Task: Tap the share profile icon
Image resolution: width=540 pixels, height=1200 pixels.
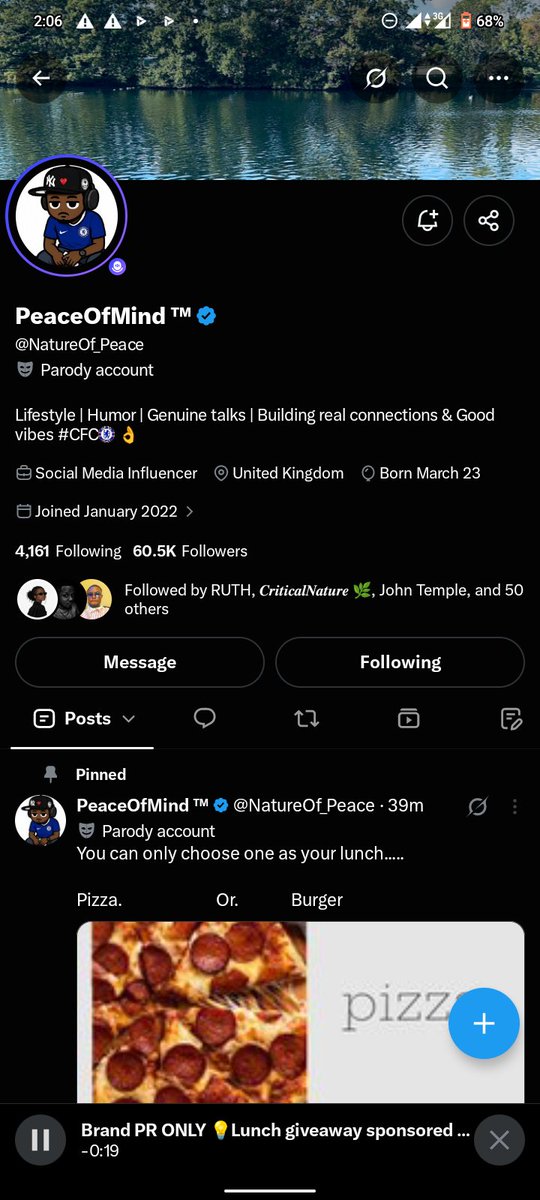Action: coord(488,220)
